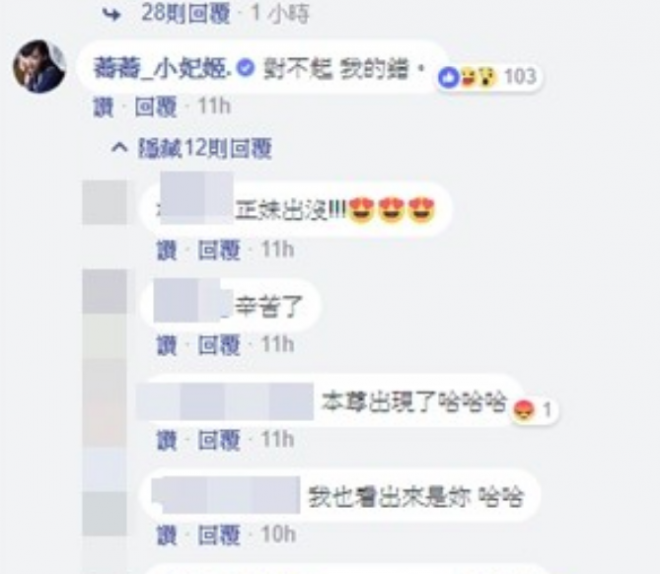
Task: Reply to the 對不起 我的錯 comment
Action: click(155, 106)
